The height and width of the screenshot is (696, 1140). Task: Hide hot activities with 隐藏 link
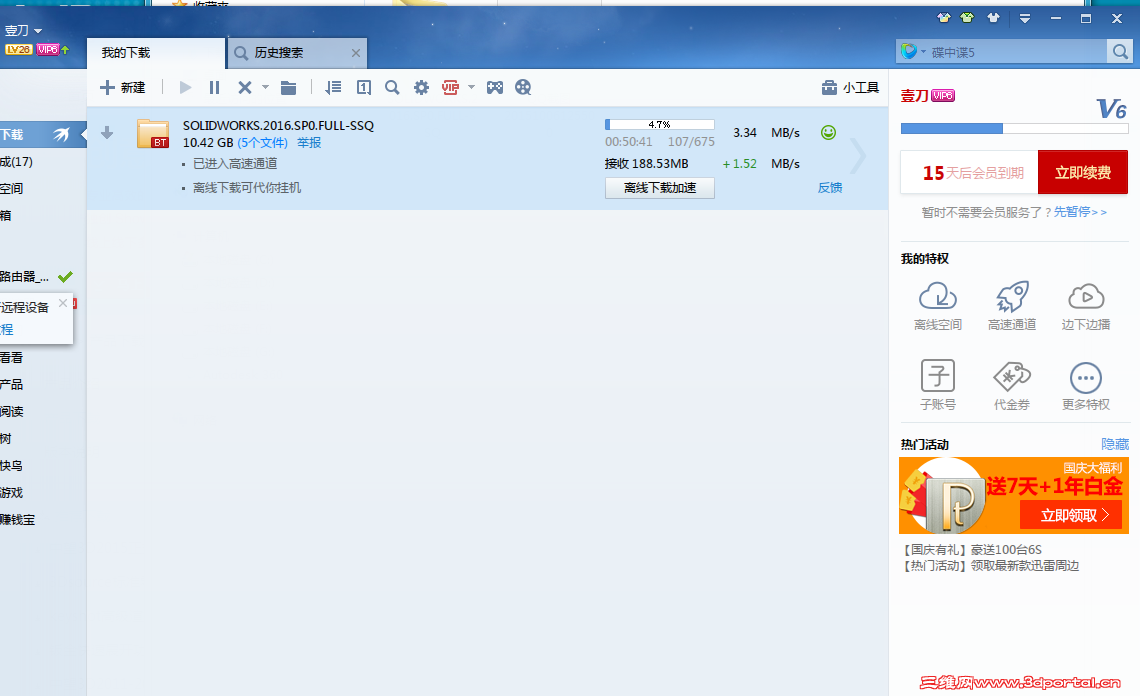point(1115,444)
